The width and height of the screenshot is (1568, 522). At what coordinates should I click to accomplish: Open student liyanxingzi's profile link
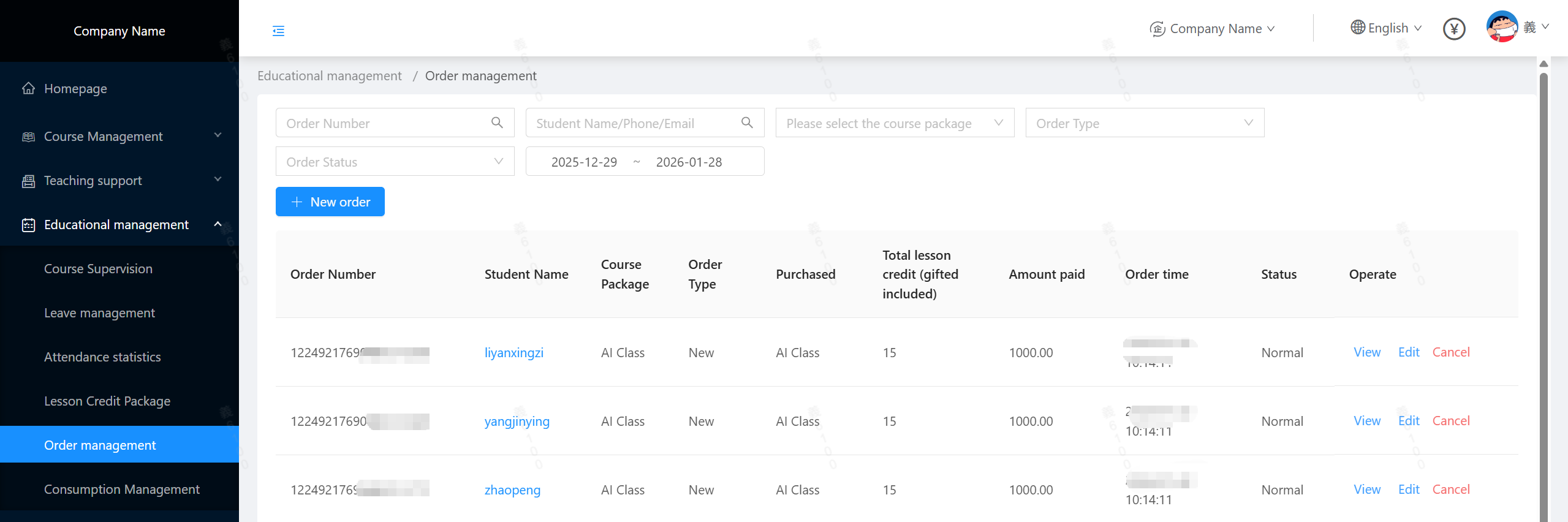(513, 352)
